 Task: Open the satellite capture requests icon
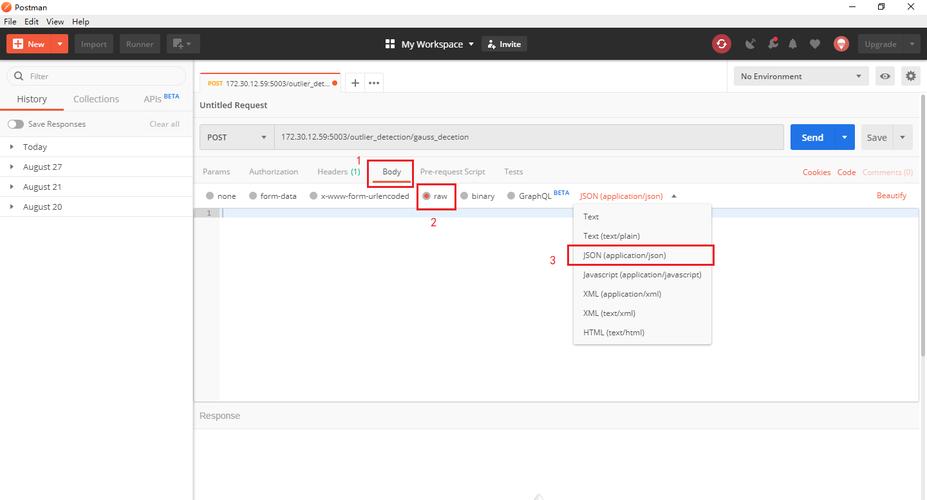[x=750, y=44]
